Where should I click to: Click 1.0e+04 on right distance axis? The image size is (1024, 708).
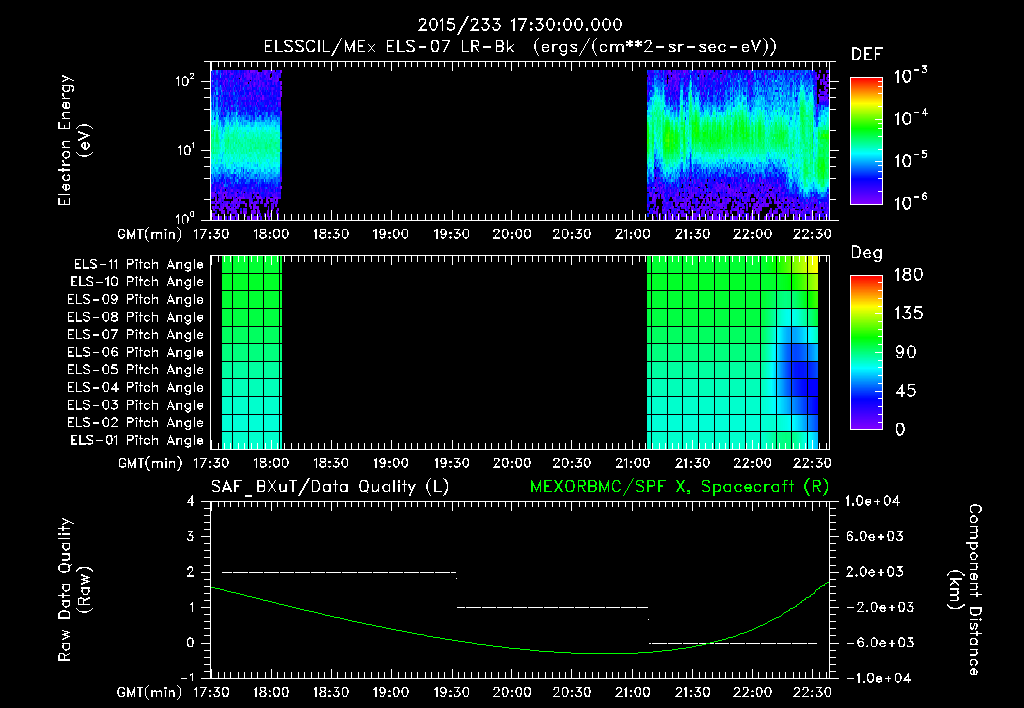872,502
